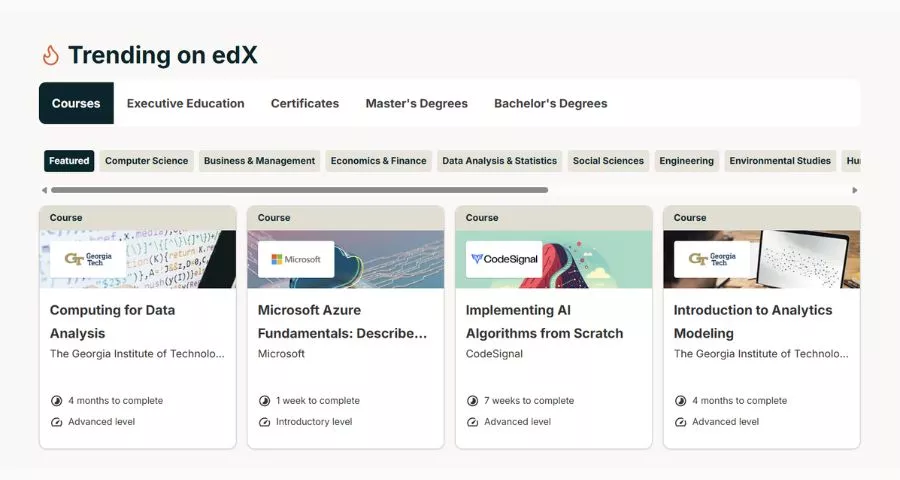Select the Social Sciences category chip
The image size is (900, 480).
click(x=608, y=161)
